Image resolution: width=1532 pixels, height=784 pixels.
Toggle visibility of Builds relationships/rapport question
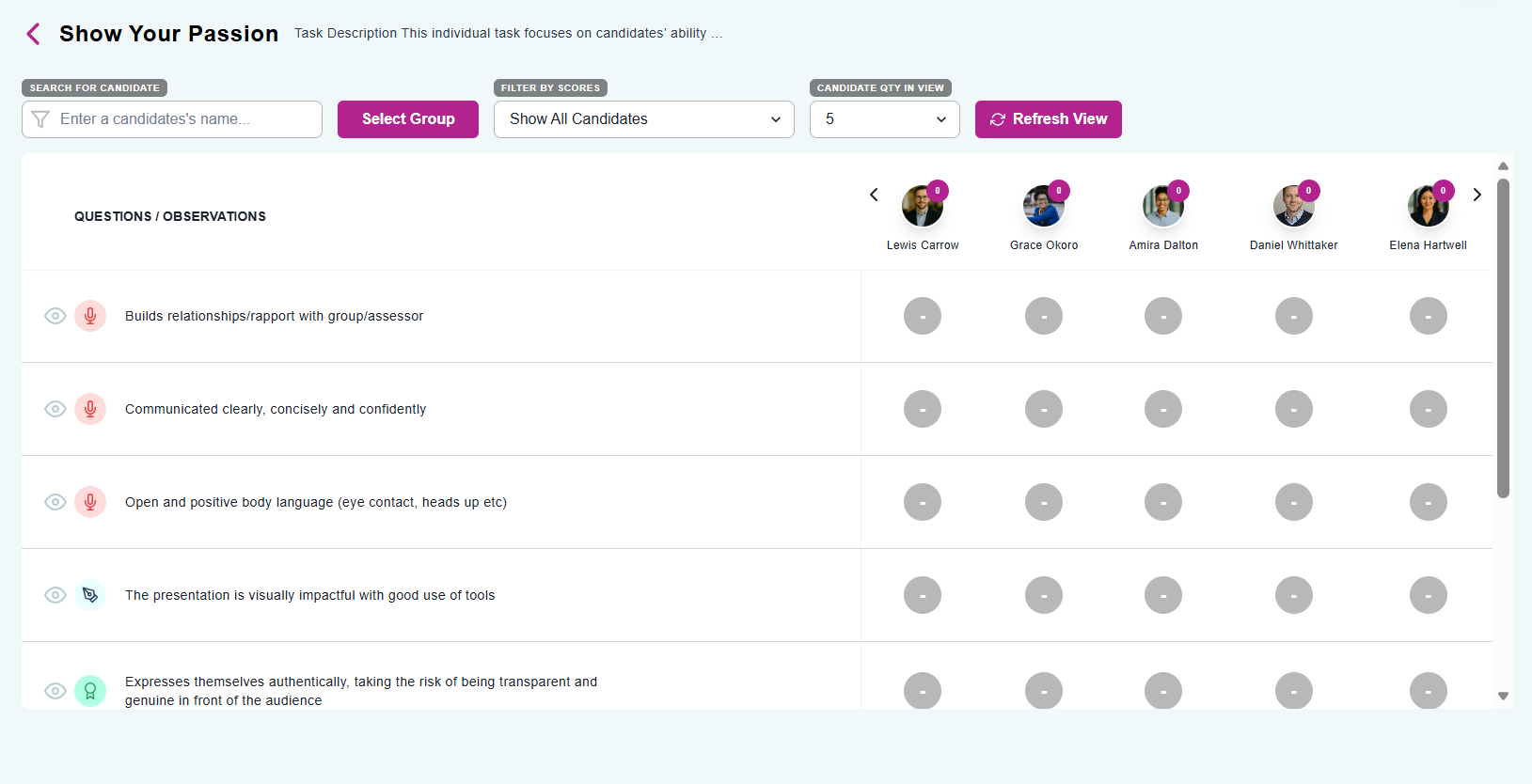(55, 316)
